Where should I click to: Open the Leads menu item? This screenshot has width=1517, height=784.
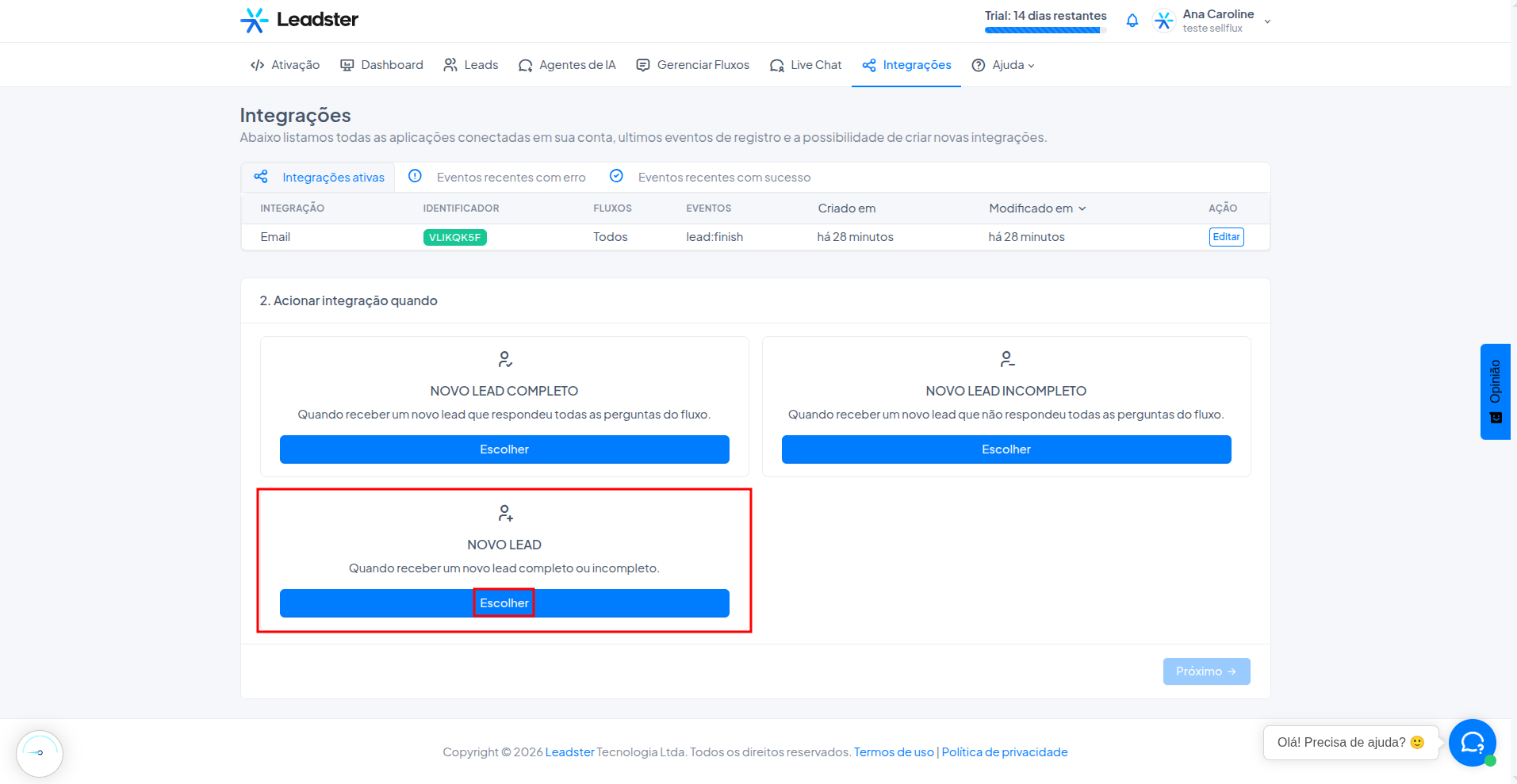coord(471,65)
